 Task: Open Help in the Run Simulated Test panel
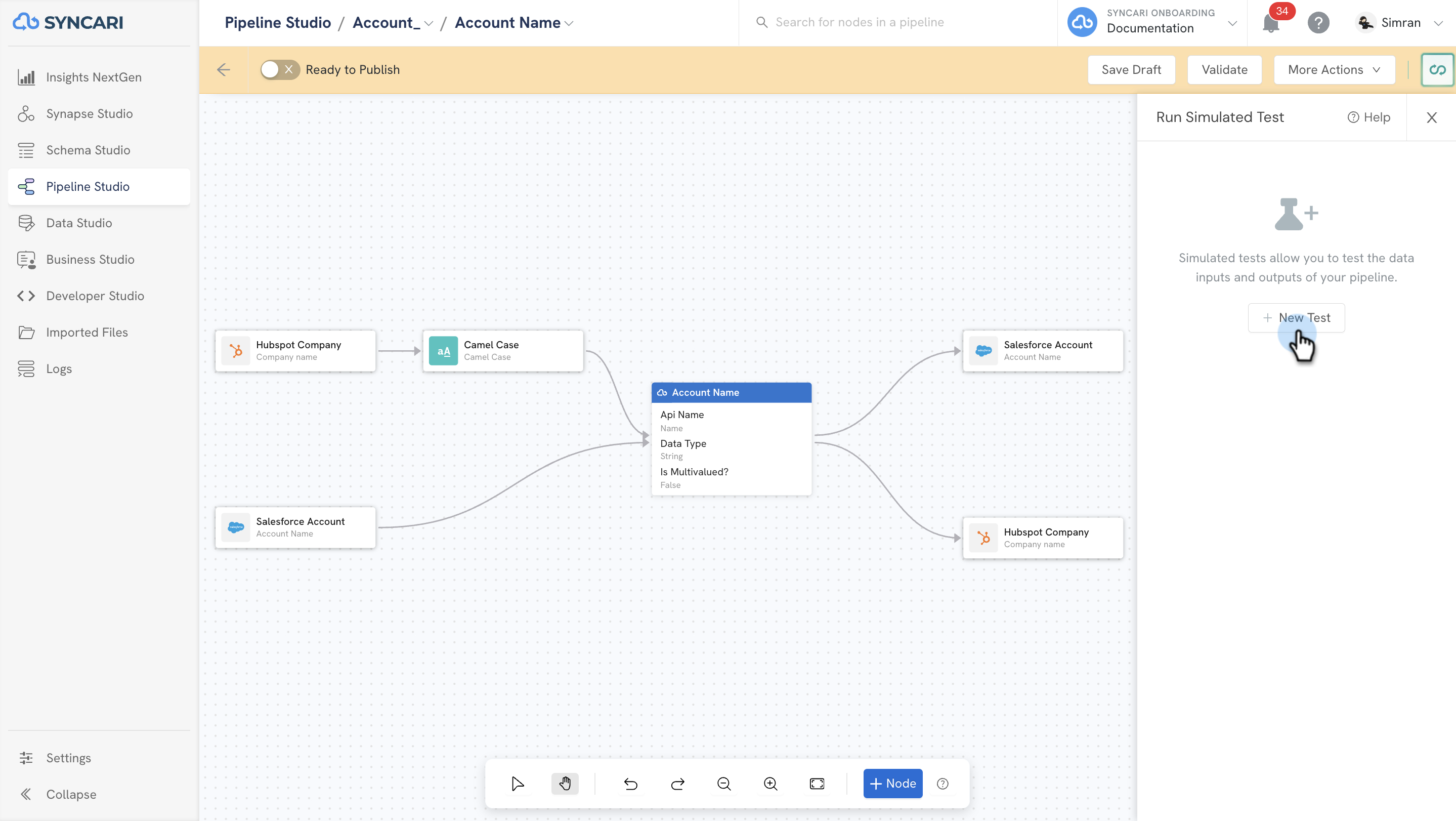pos(1369,117)
